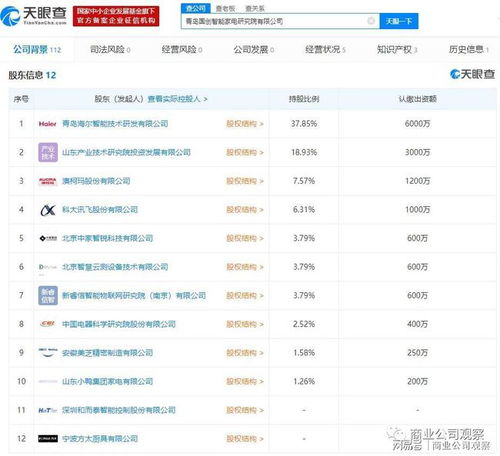The height and width of the screenshot is (456, 500).
Task: Expand 股权结构 for 安徽美芝精密制造
Action: point(245,353)
